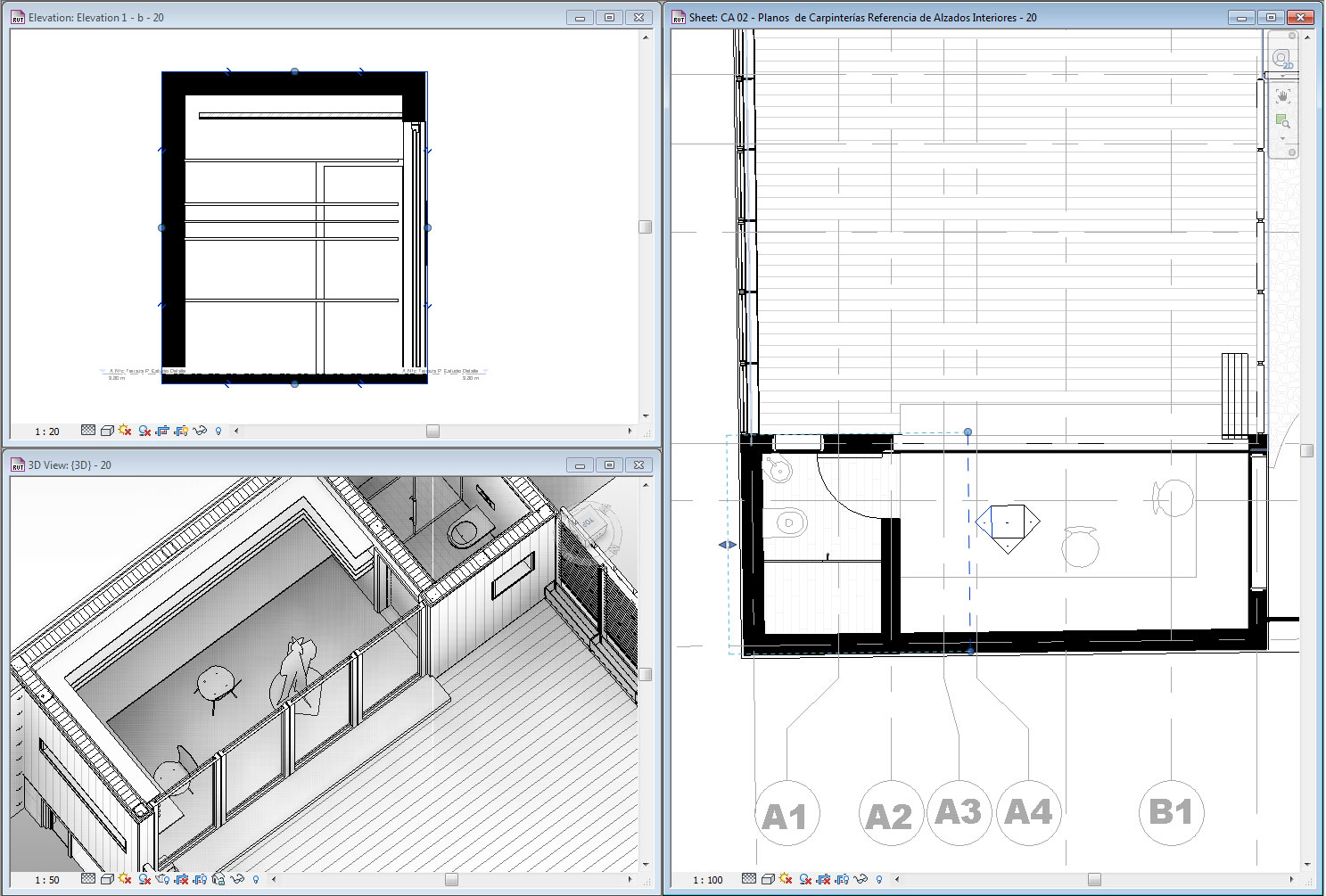Click the Elevation view vertical scrollbar thumb

(x=646, y=227)
